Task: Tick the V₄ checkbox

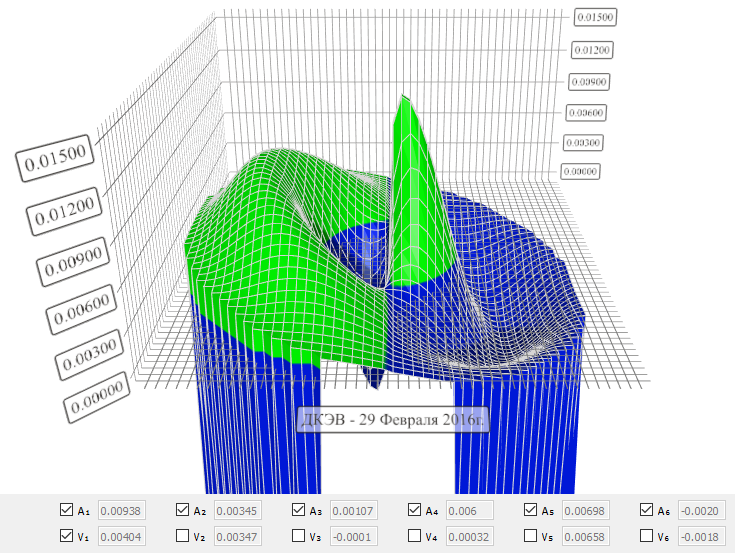Action: tap(415, 536)
